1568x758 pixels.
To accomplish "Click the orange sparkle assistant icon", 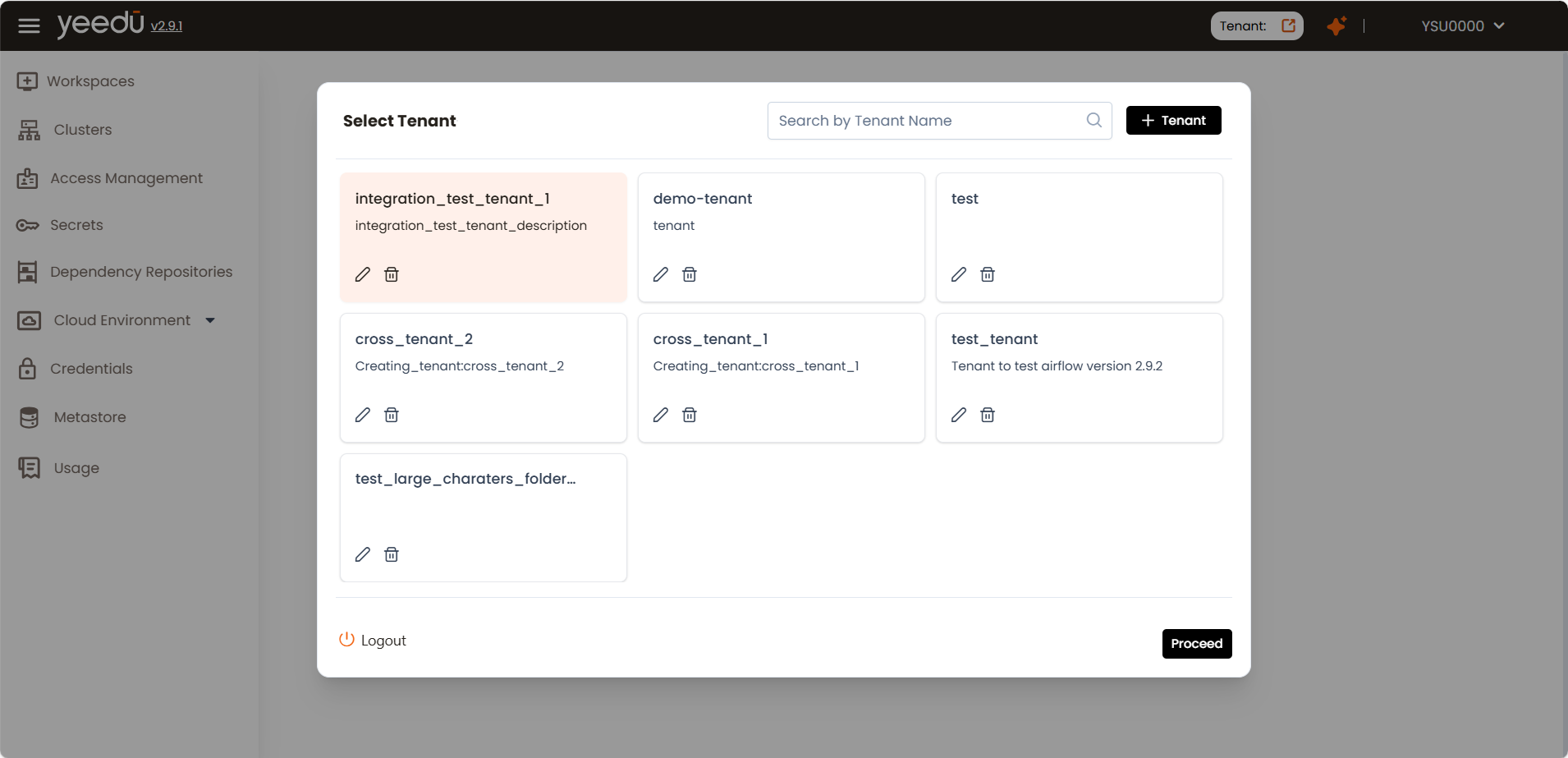I will [x=1336, y=25].
